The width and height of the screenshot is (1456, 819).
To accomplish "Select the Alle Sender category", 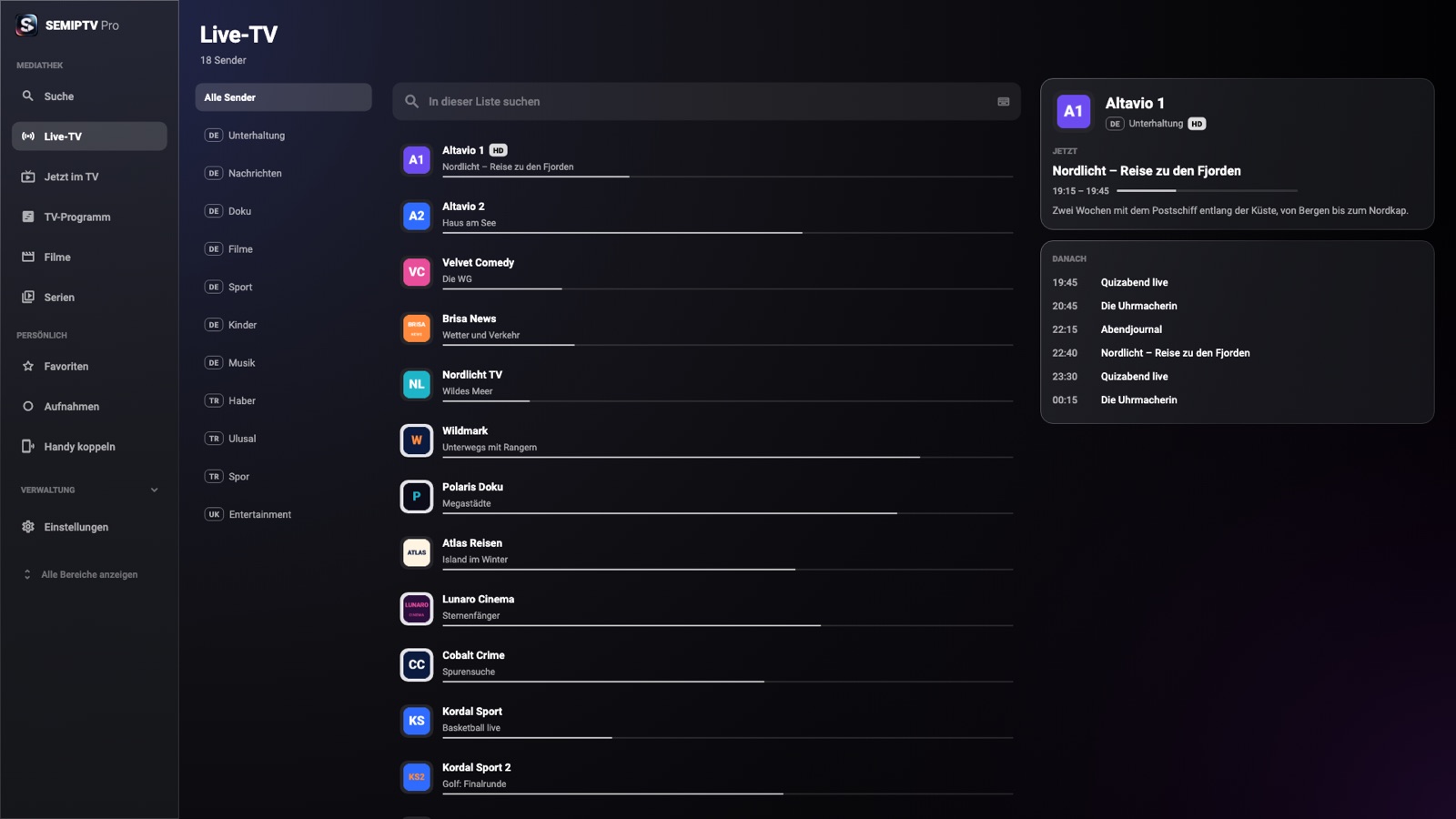I will click(283, 97).
